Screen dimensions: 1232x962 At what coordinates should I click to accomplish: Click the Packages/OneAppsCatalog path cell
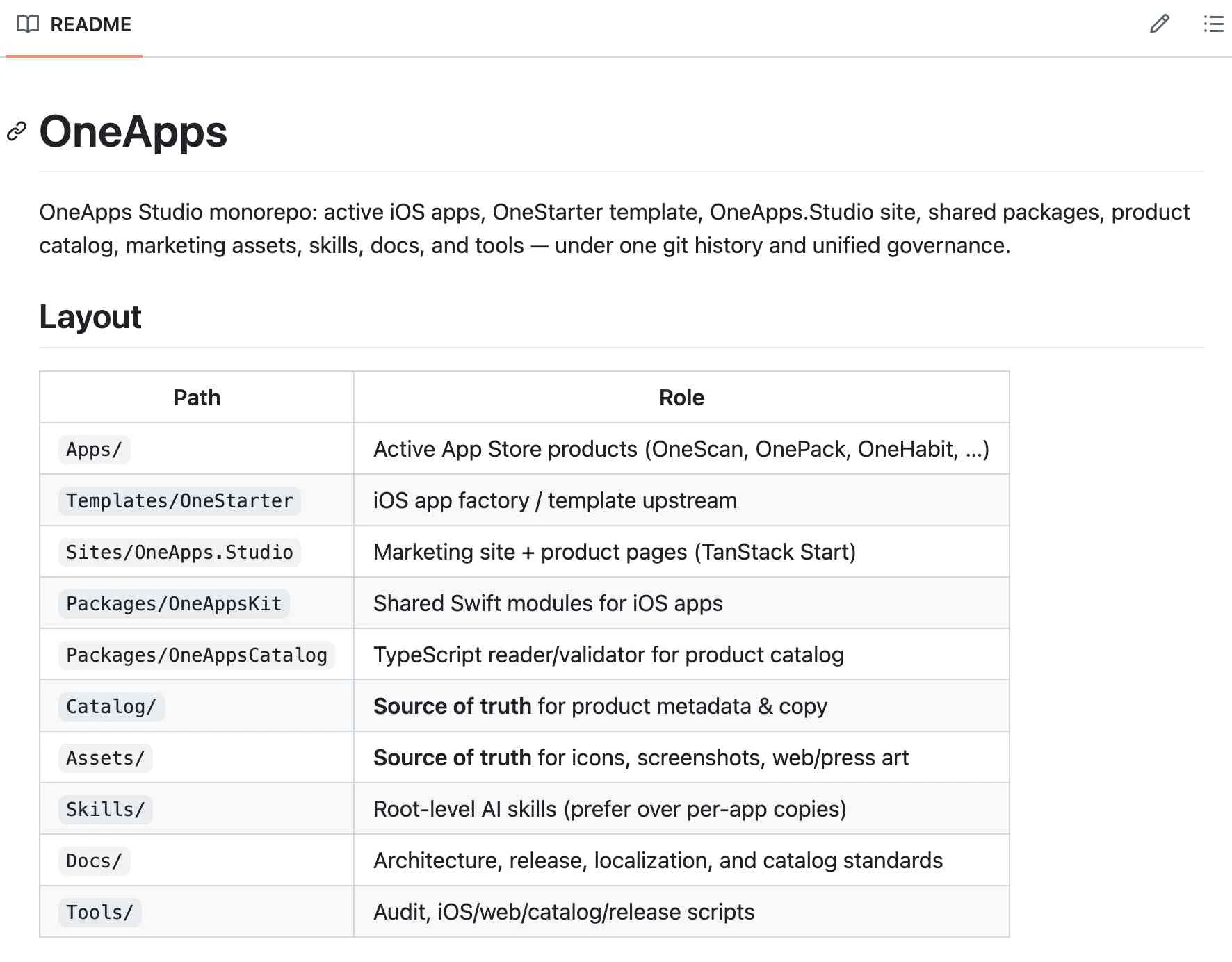(x=197, y=655)
